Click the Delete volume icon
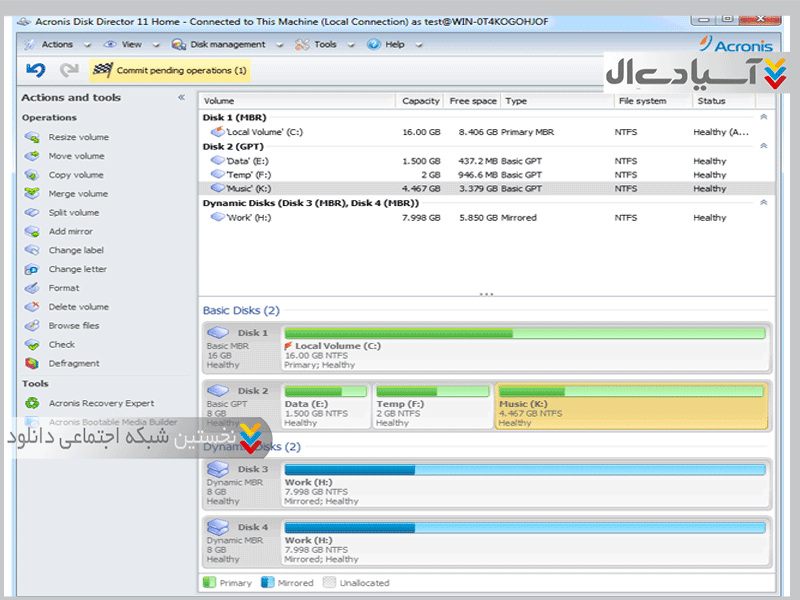800x600 pixels. click(x=31, y=307)
